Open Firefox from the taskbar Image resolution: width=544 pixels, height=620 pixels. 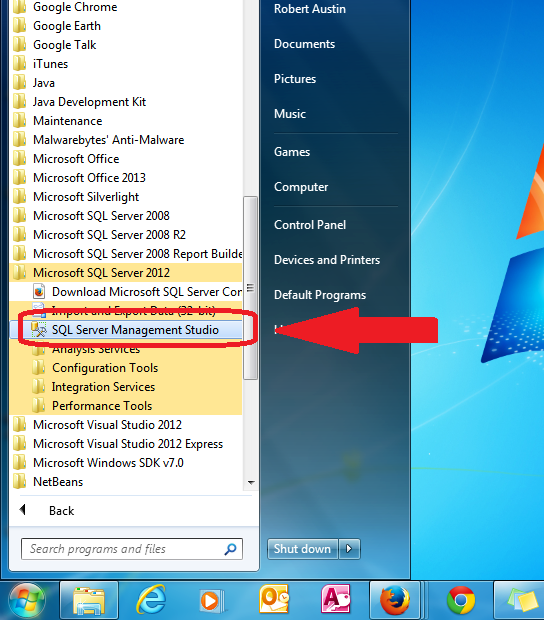[x=395, y=601]
